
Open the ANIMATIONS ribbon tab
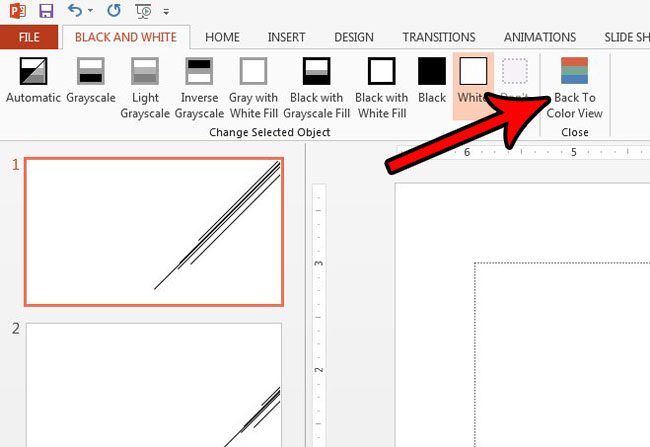(540, 37)
